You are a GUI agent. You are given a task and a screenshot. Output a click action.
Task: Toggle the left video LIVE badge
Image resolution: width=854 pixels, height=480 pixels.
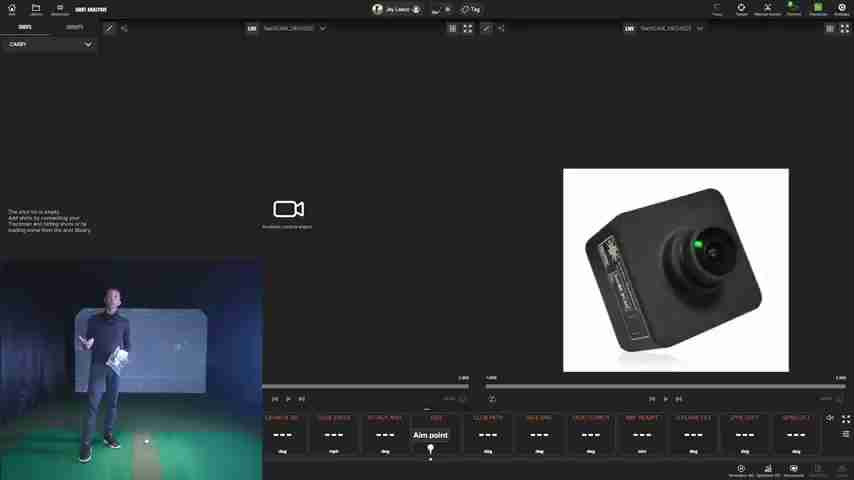click(252, 28)
